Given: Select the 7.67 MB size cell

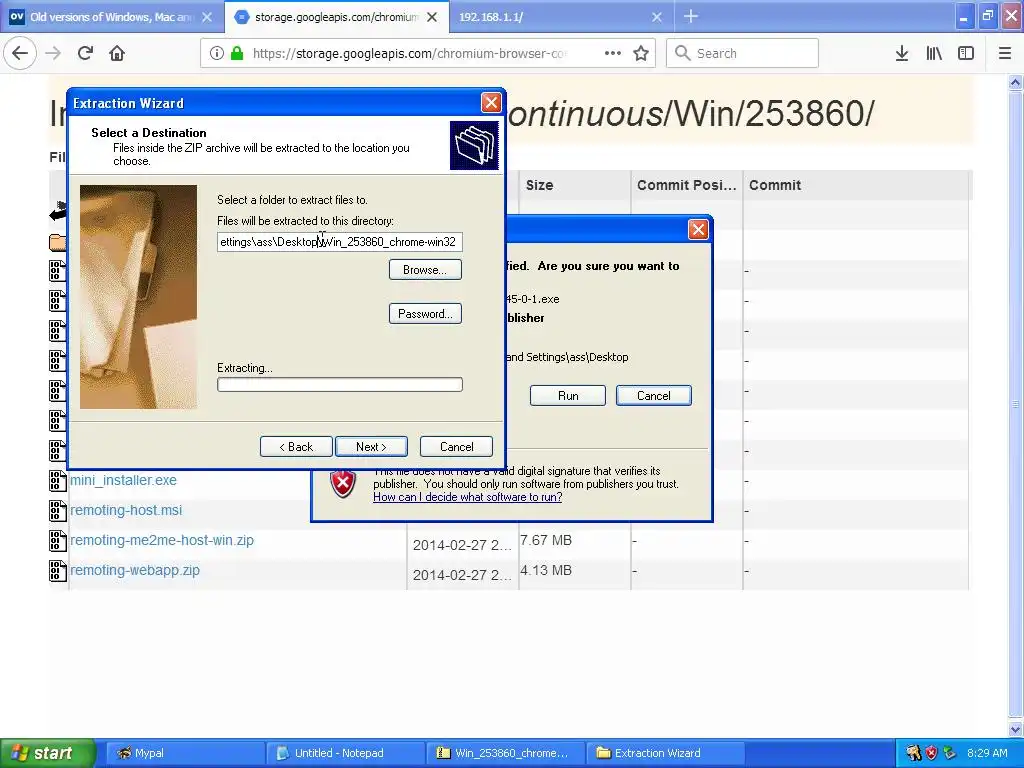Looking at the screenshot, I should point(546,540).
